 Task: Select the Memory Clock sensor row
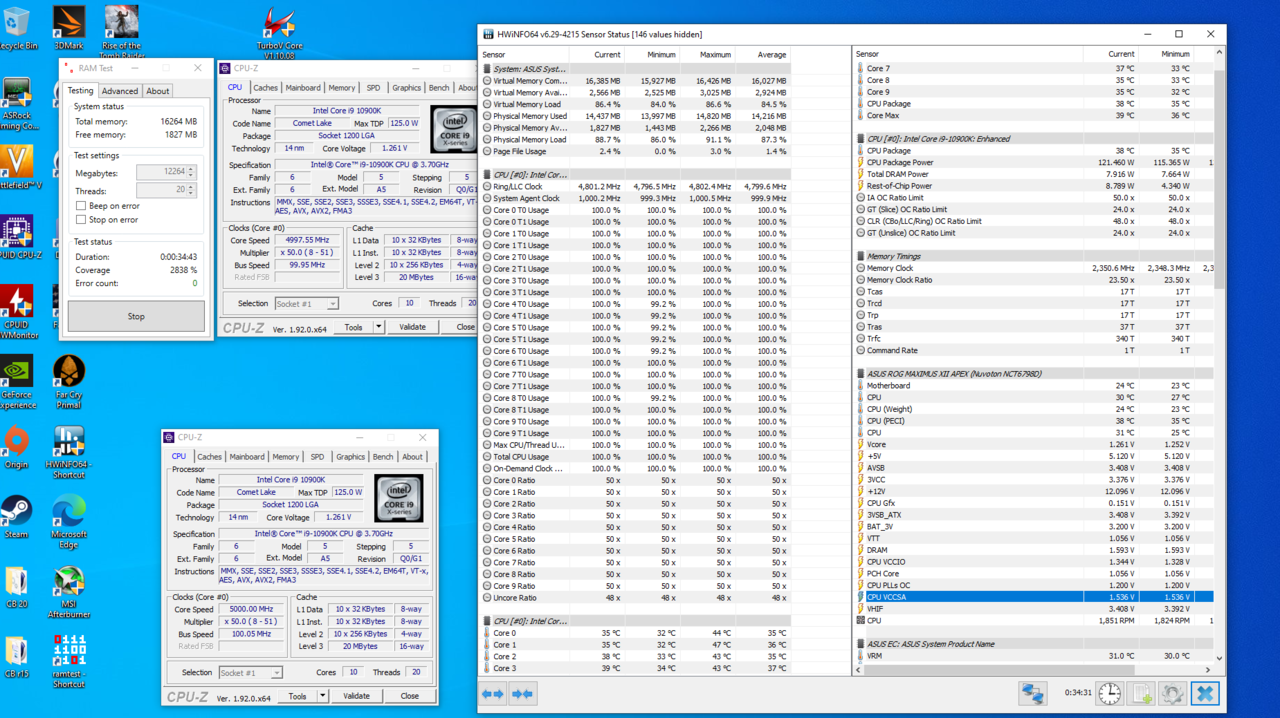coord(1034,268)
